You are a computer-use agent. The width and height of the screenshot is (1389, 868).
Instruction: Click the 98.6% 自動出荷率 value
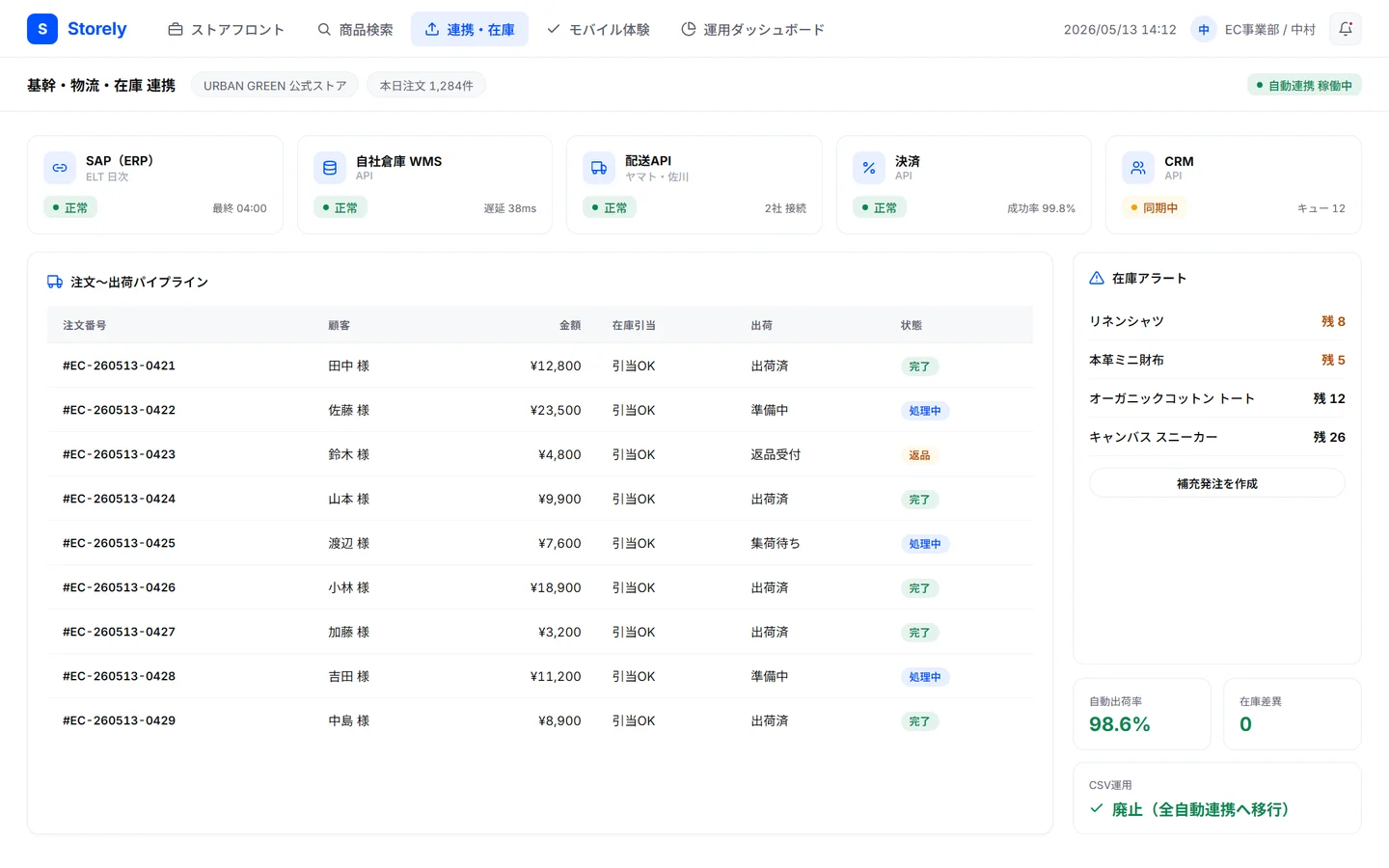1120,724
